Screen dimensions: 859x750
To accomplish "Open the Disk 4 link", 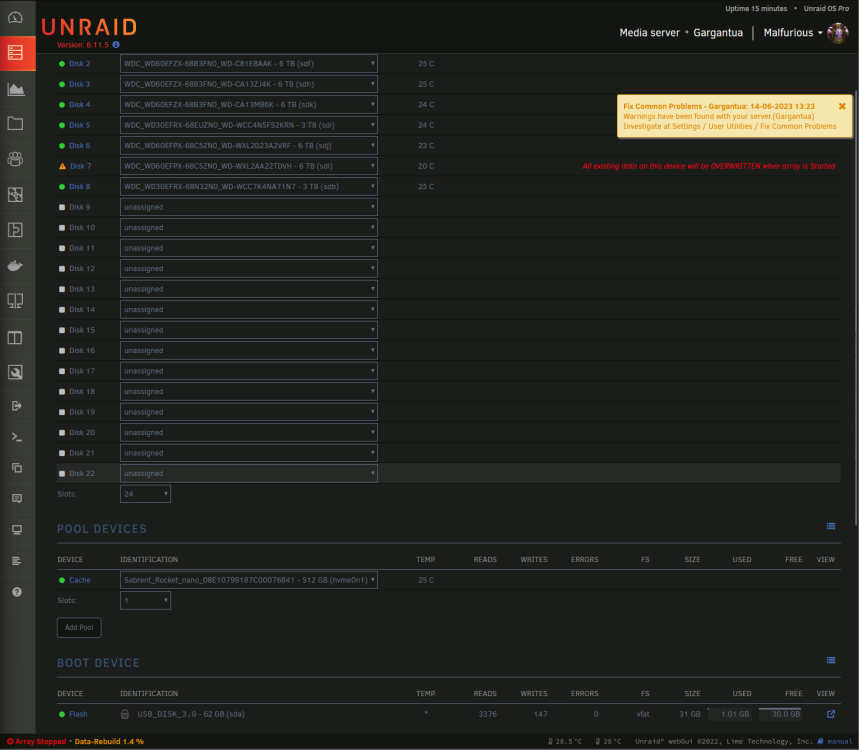I will tap(79, 105).
